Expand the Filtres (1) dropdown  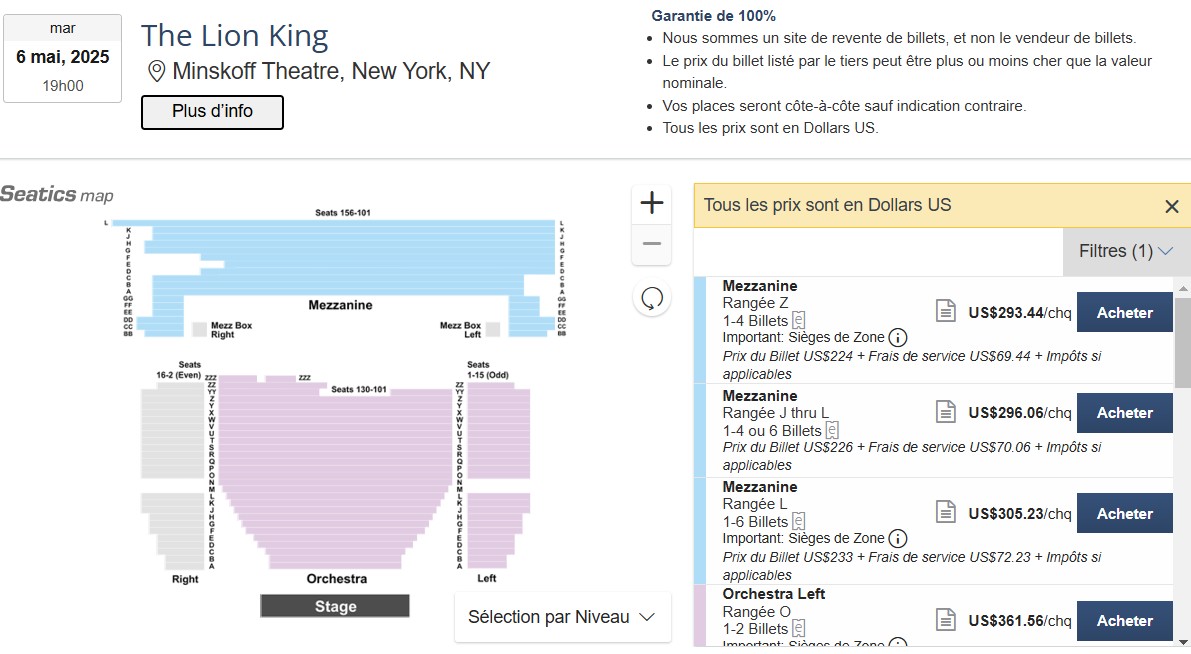point(1126,251)
